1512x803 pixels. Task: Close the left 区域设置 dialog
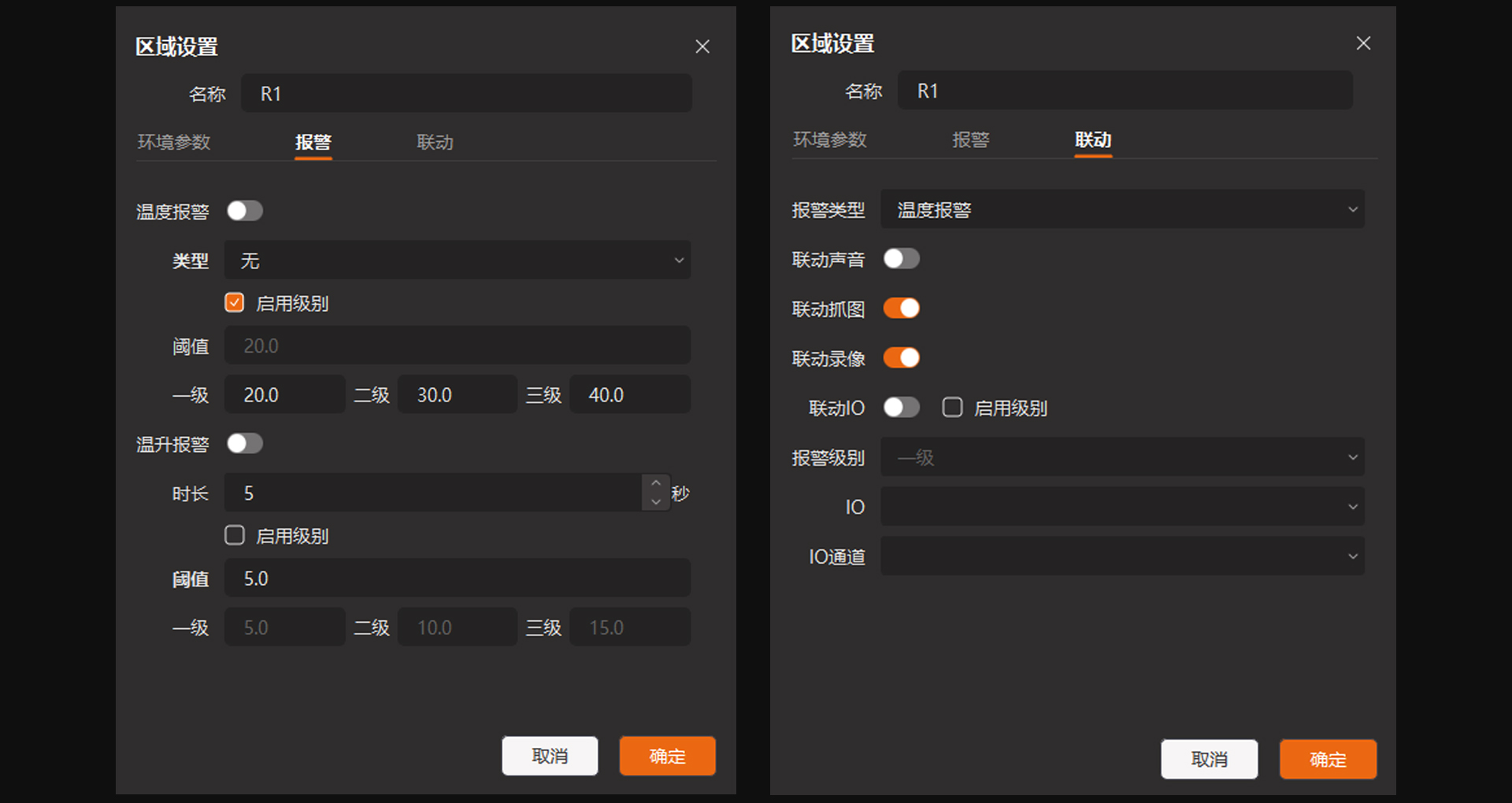pos(702,47)
